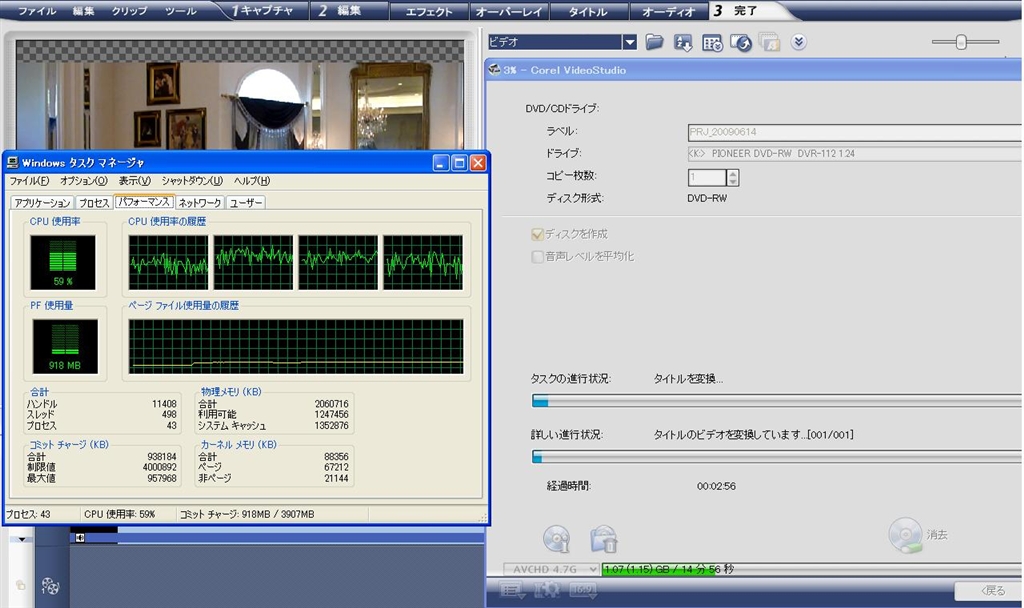Select the プロセス tab in Task Manager
The width and height of the screenshot is (1024, 608).
94,203
